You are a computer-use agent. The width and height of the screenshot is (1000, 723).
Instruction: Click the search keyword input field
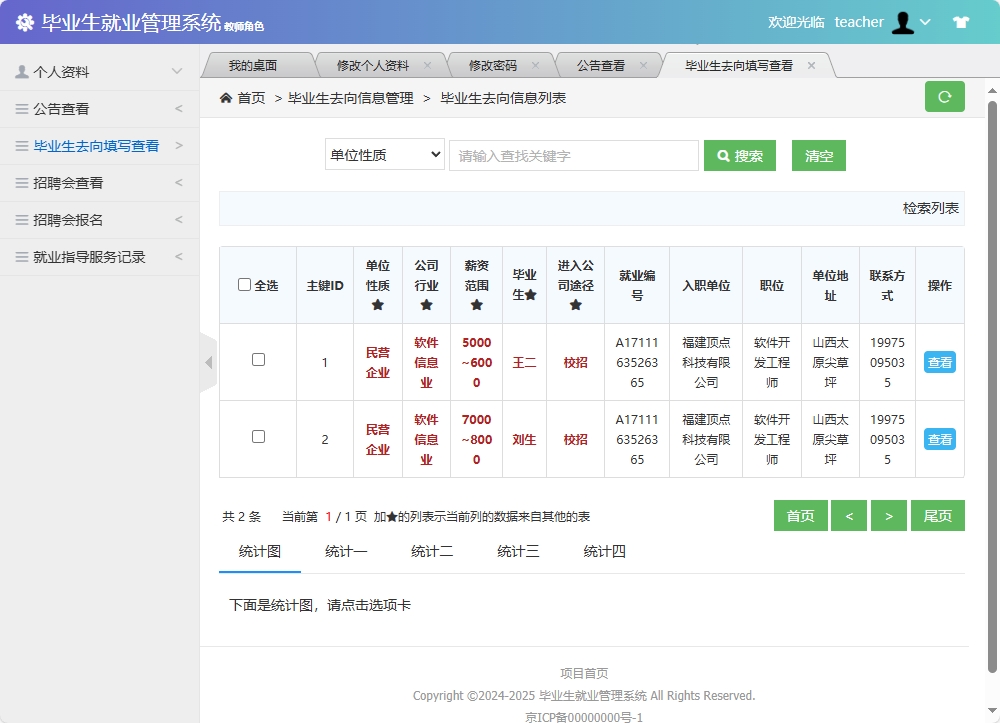pos(573,155)
